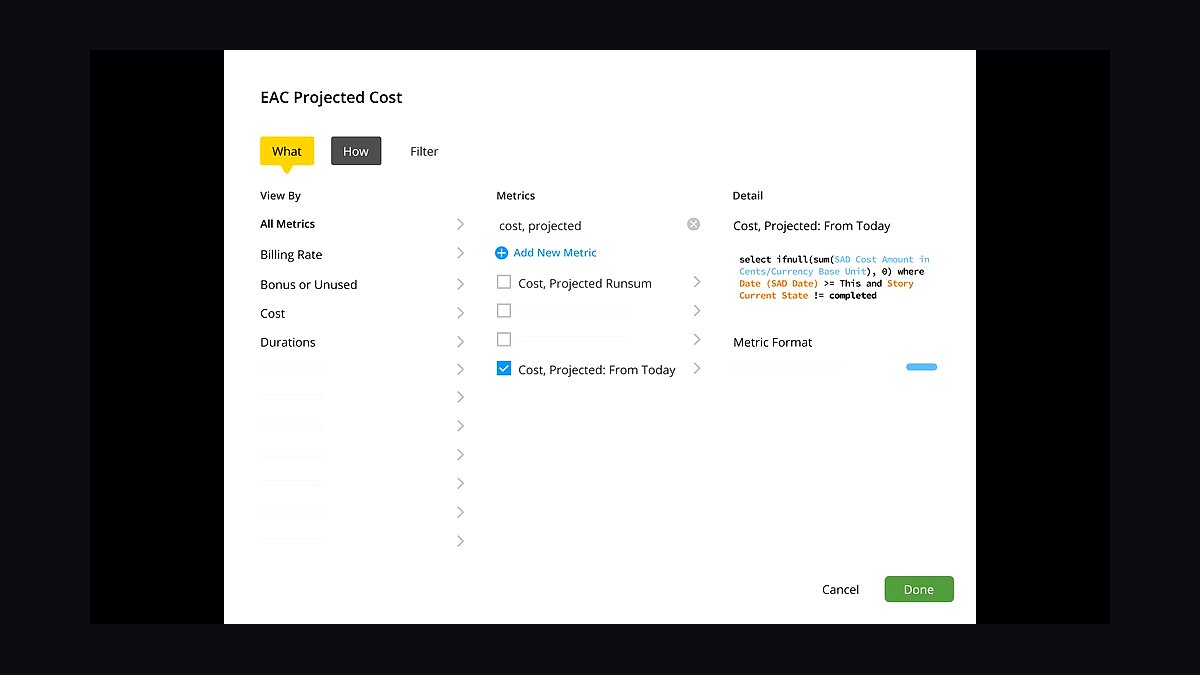Screen dimensions: 1200x675
Task: Expand All Metrics chevron
Action: click(460, 224)
